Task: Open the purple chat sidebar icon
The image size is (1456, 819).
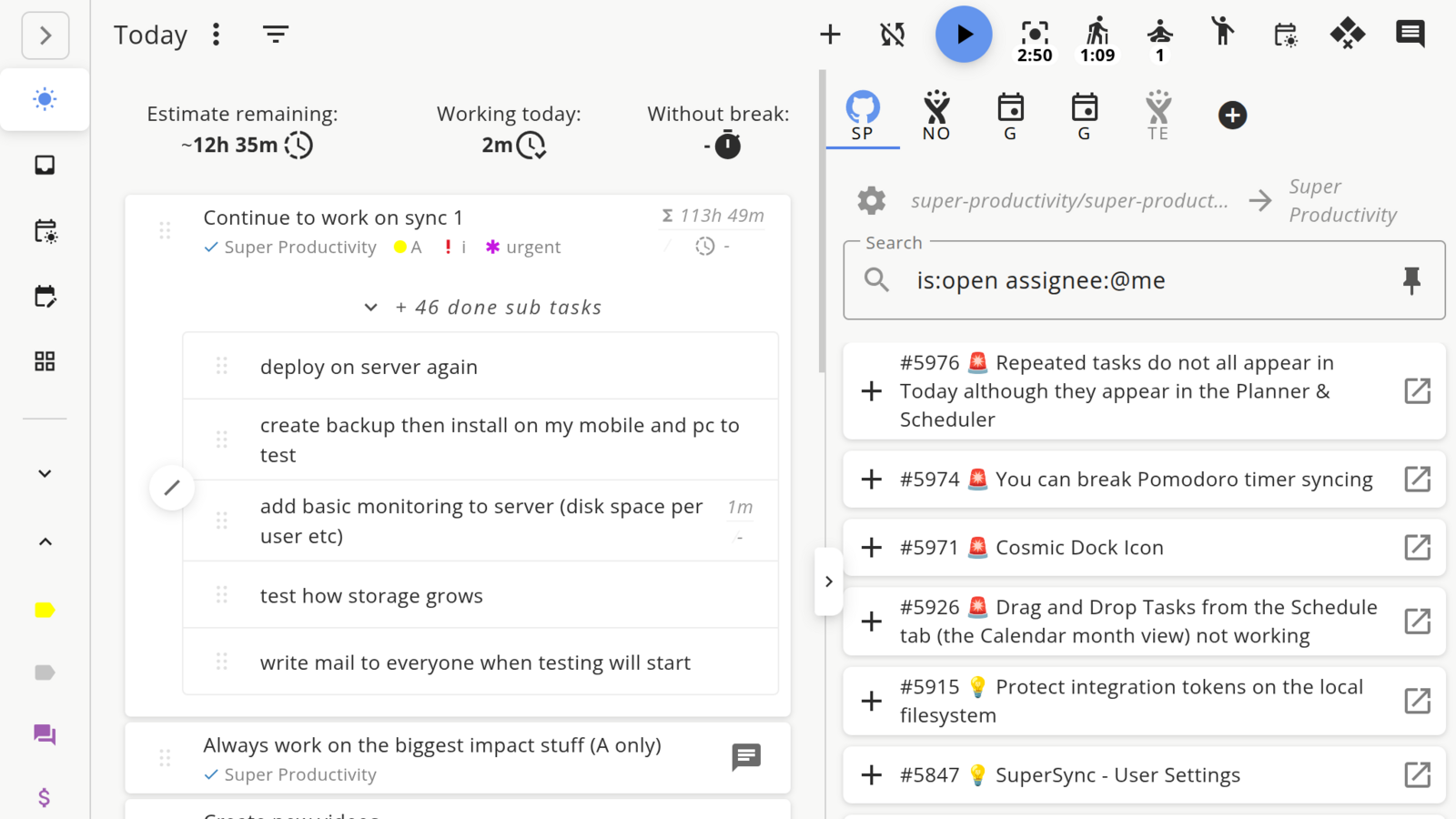Action: coord(45,734)
